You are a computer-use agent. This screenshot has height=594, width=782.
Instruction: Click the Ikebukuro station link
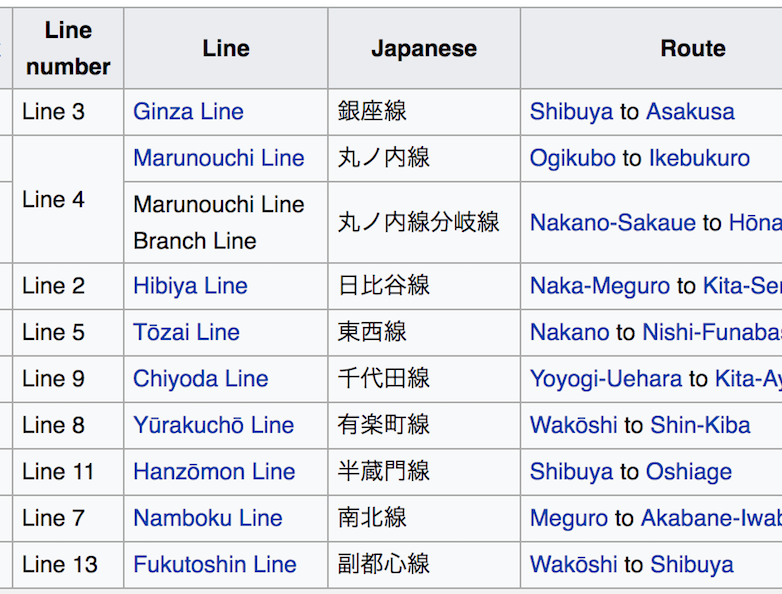tap(698, 158)
